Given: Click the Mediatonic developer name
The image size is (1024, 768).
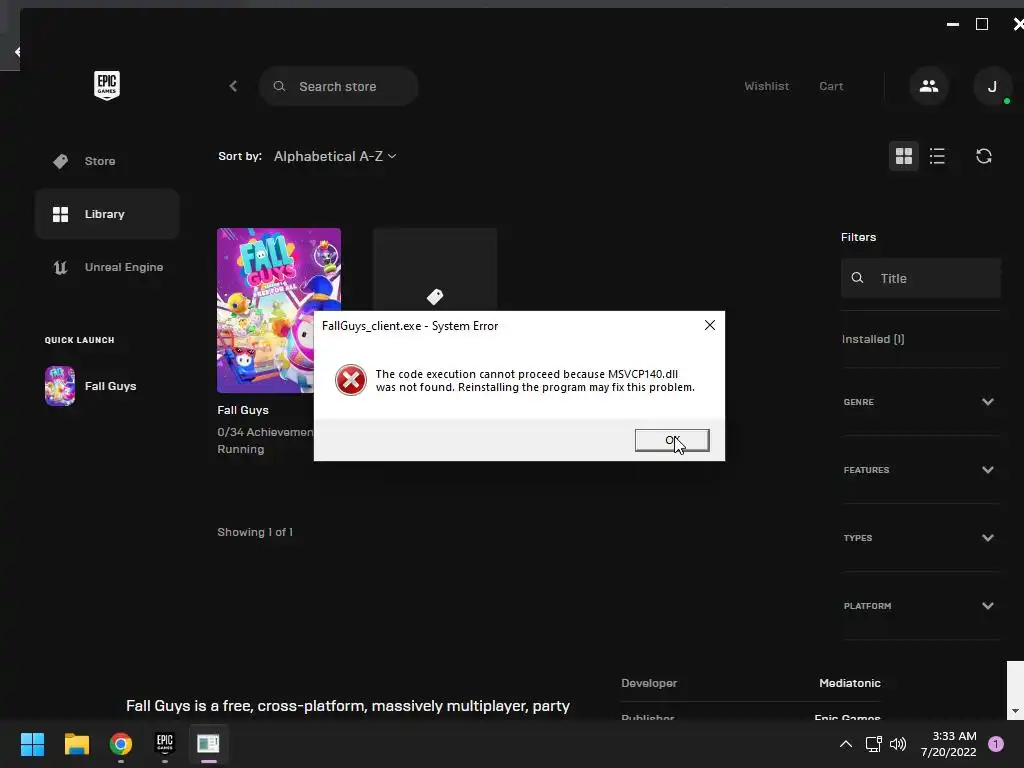Looking at the screenshot, I should [x=850, y=683].
